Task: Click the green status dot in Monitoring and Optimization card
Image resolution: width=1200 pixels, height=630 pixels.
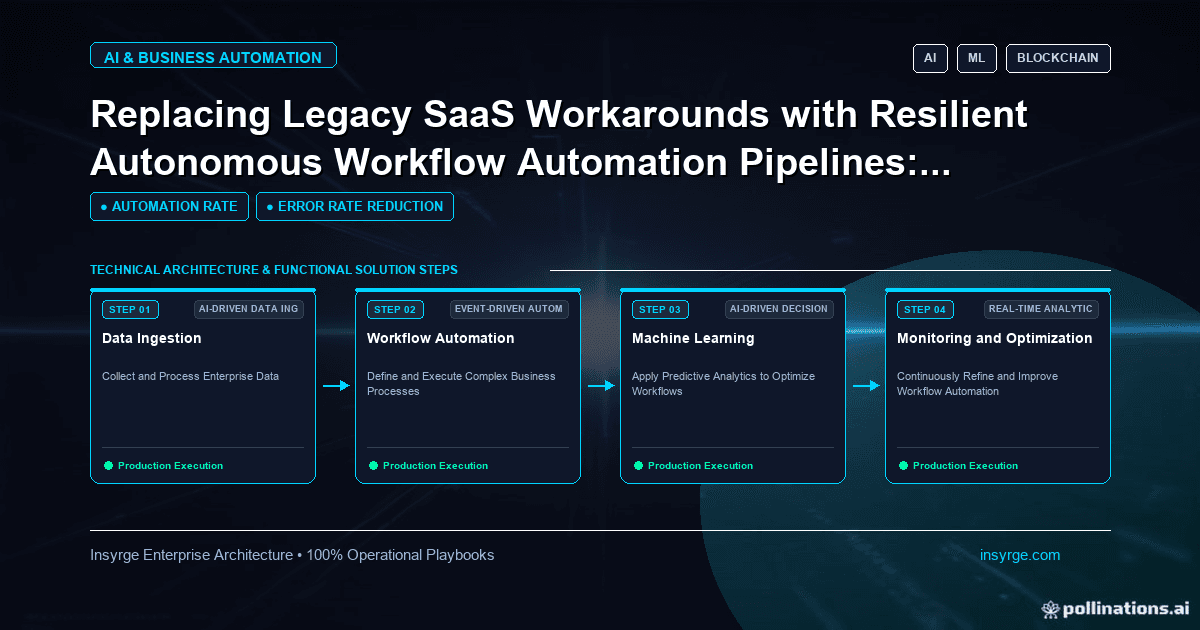Action: point(903,465)
